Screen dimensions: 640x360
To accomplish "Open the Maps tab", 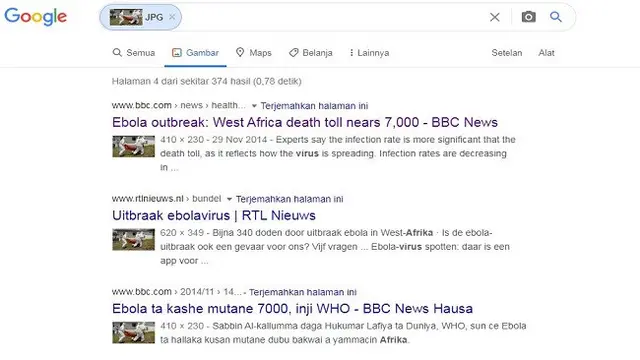I will tap(253, 53).
